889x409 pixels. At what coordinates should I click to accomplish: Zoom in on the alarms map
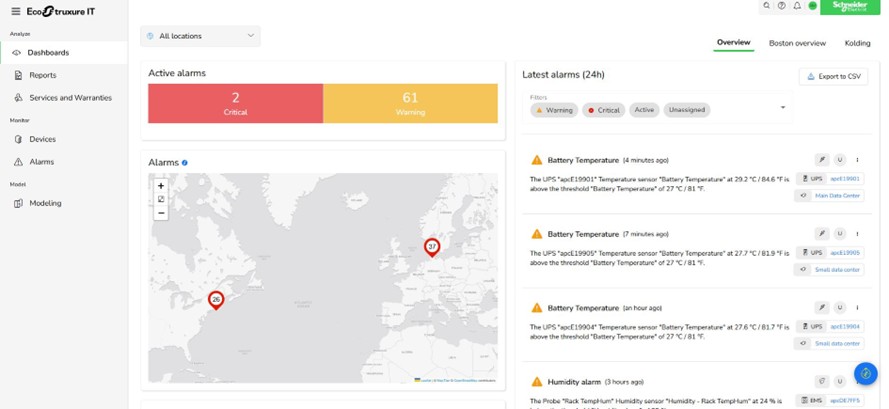161,186
